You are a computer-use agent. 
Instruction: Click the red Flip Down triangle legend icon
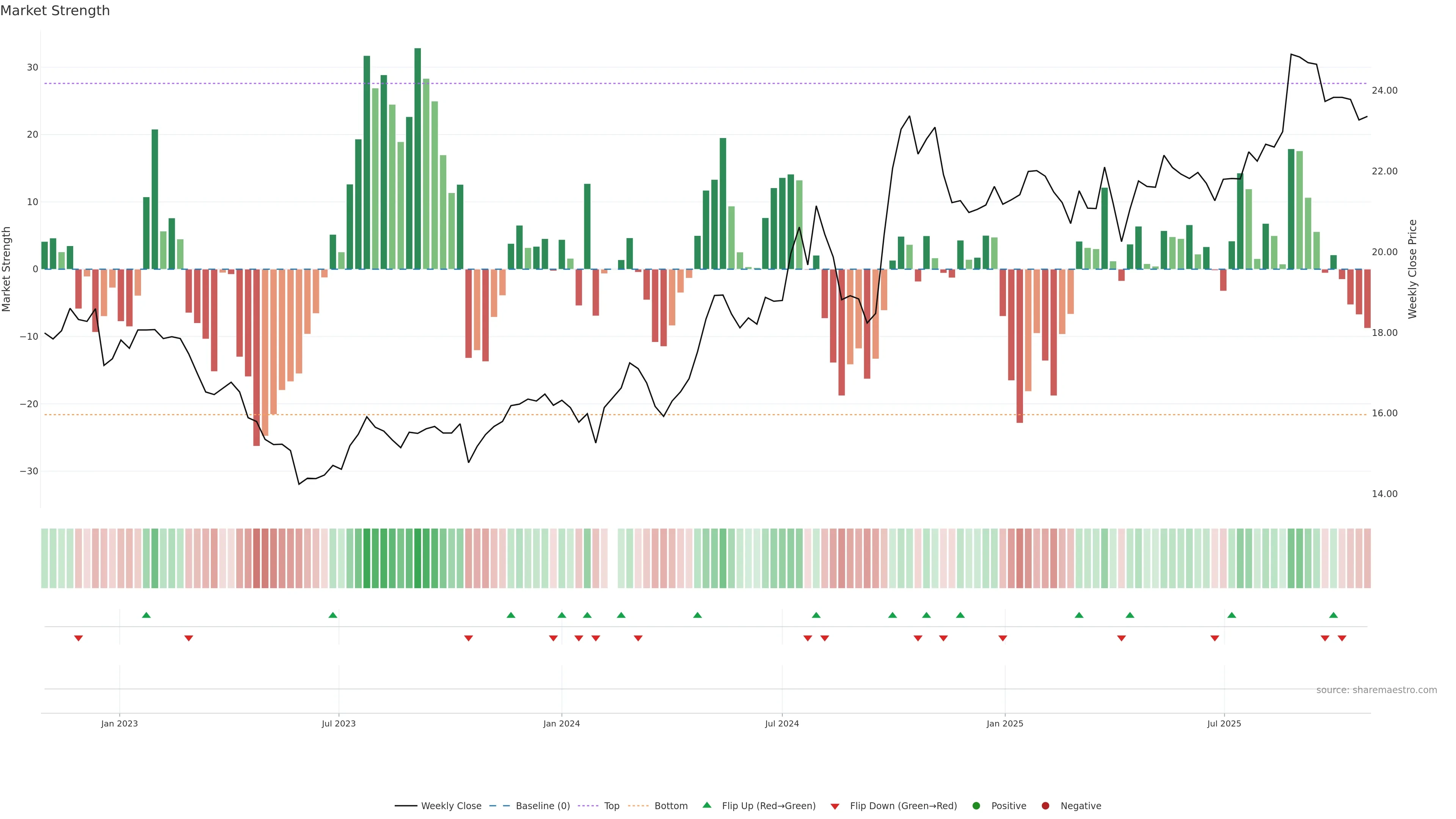click(835, 806)
